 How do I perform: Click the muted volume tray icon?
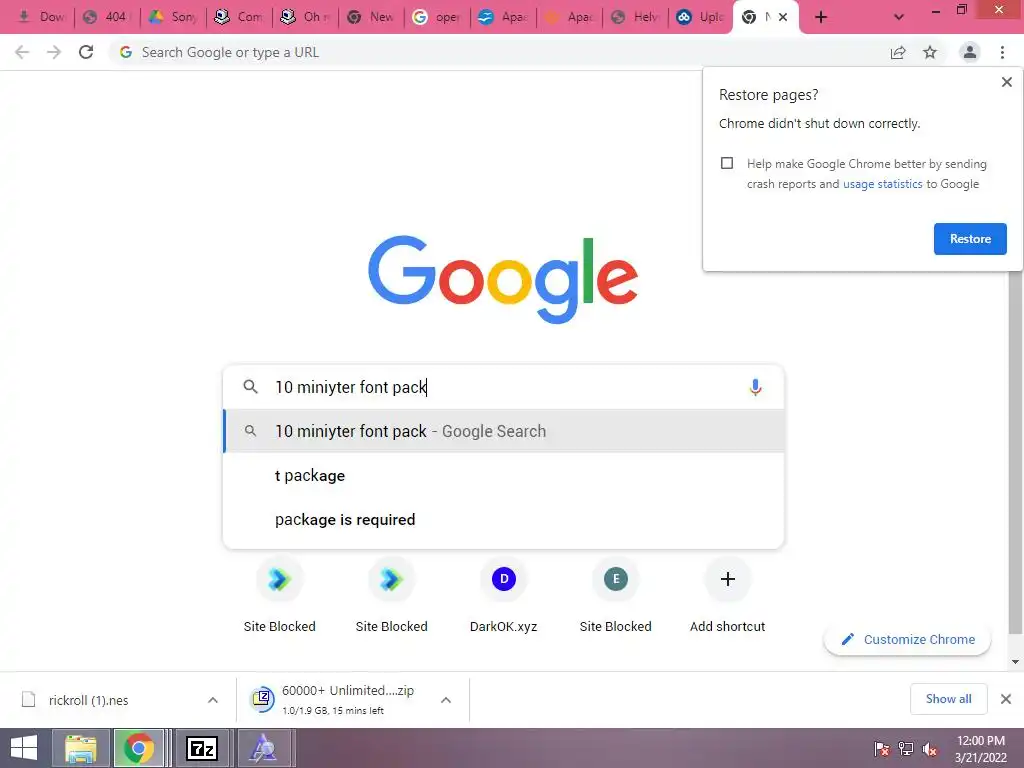930,749
